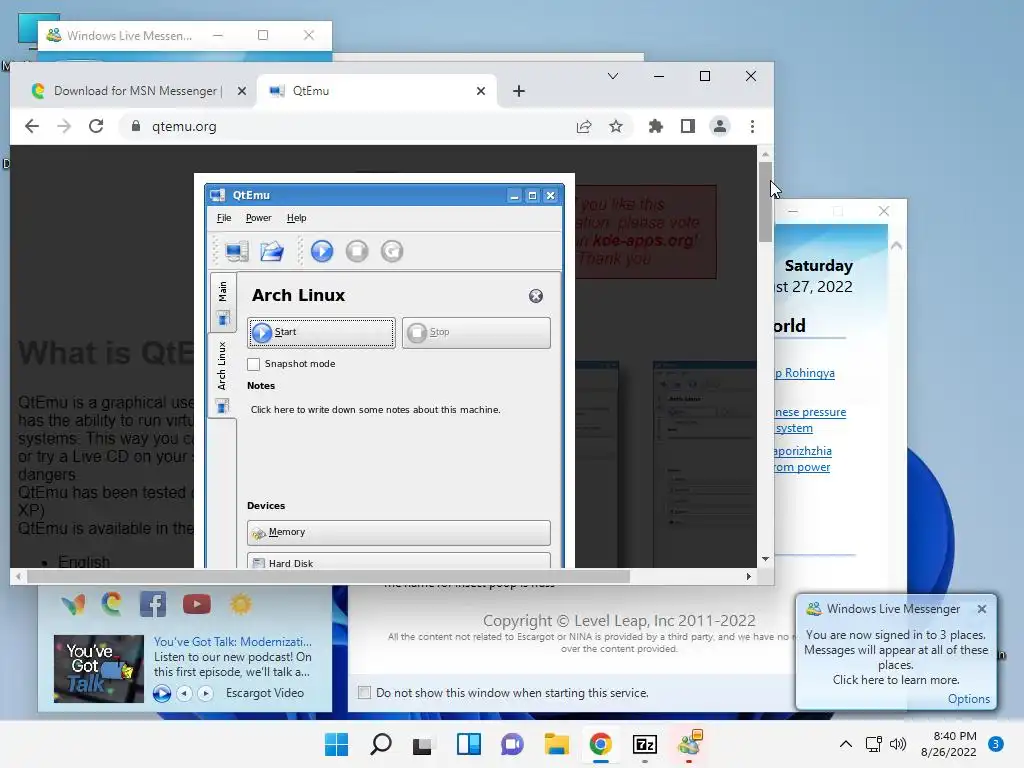Click the Chrome forward arrow

point(63,126)
